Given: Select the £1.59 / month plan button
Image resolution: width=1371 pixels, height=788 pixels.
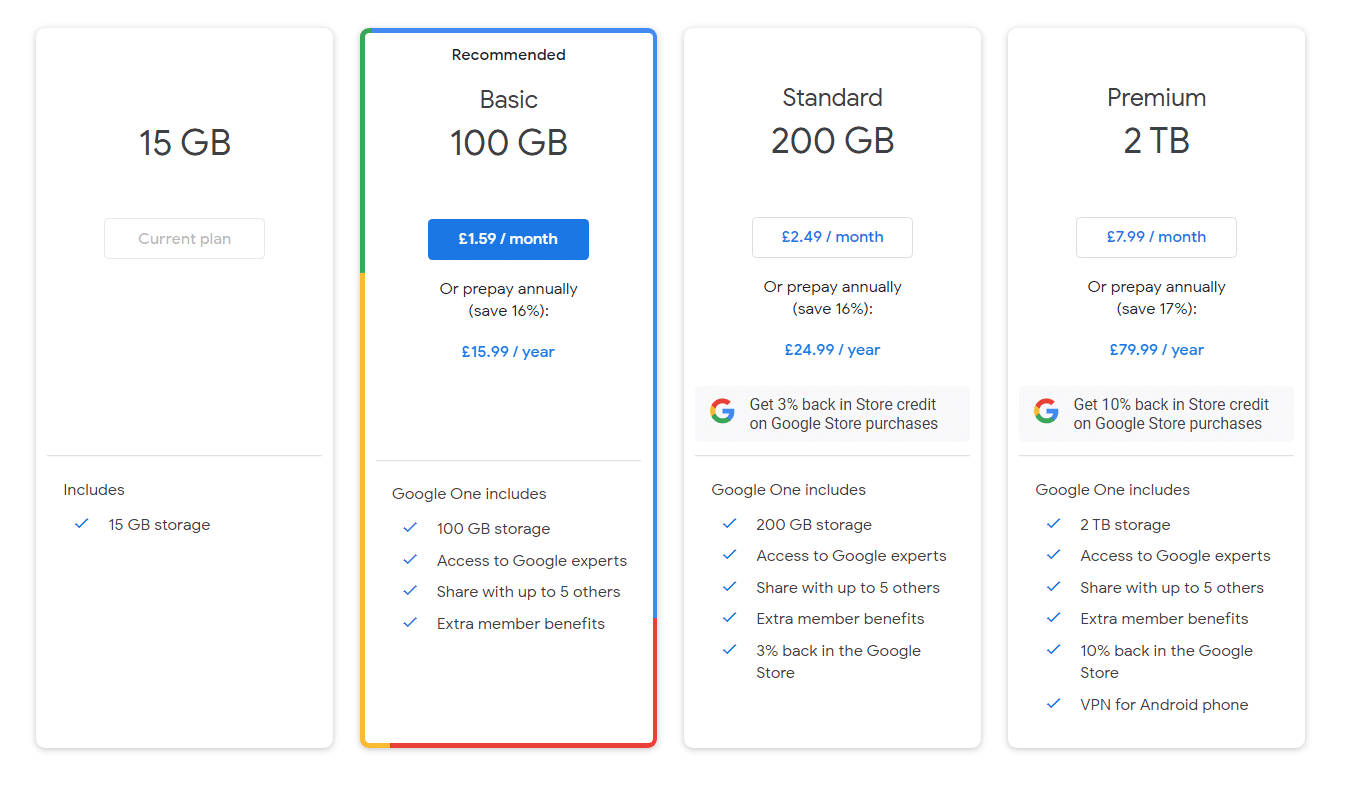Looking at the screenshot, I should 508,239.
